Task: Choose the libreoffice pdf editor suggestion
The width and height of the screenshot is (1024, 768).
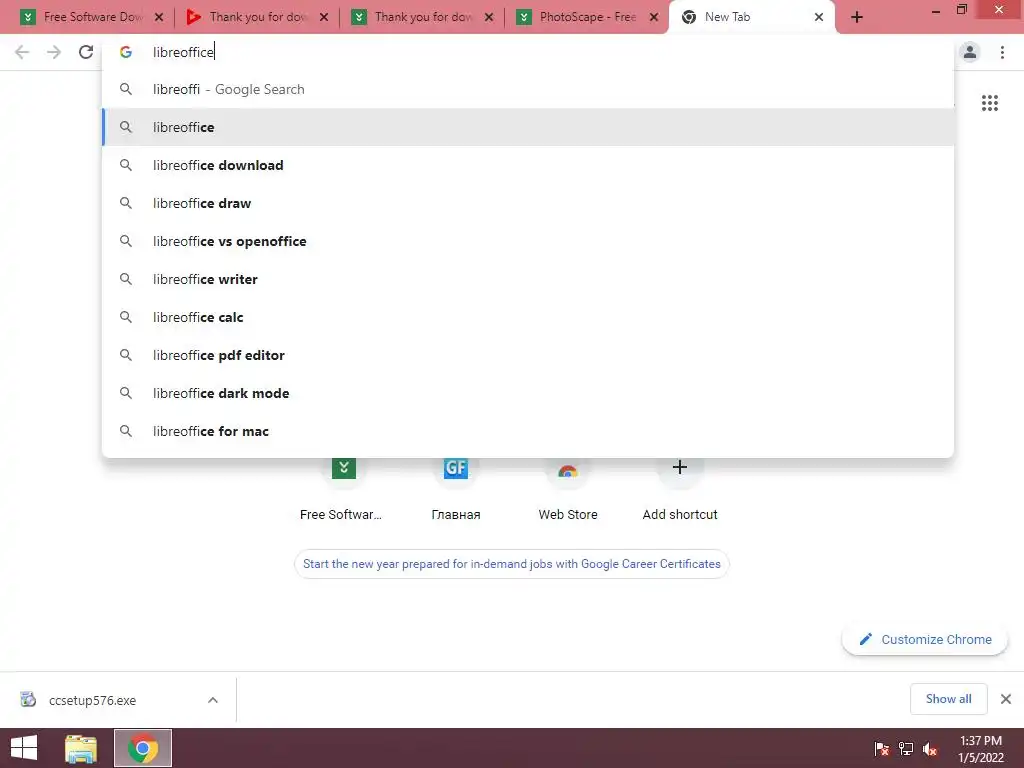Action: coord(528,355)
